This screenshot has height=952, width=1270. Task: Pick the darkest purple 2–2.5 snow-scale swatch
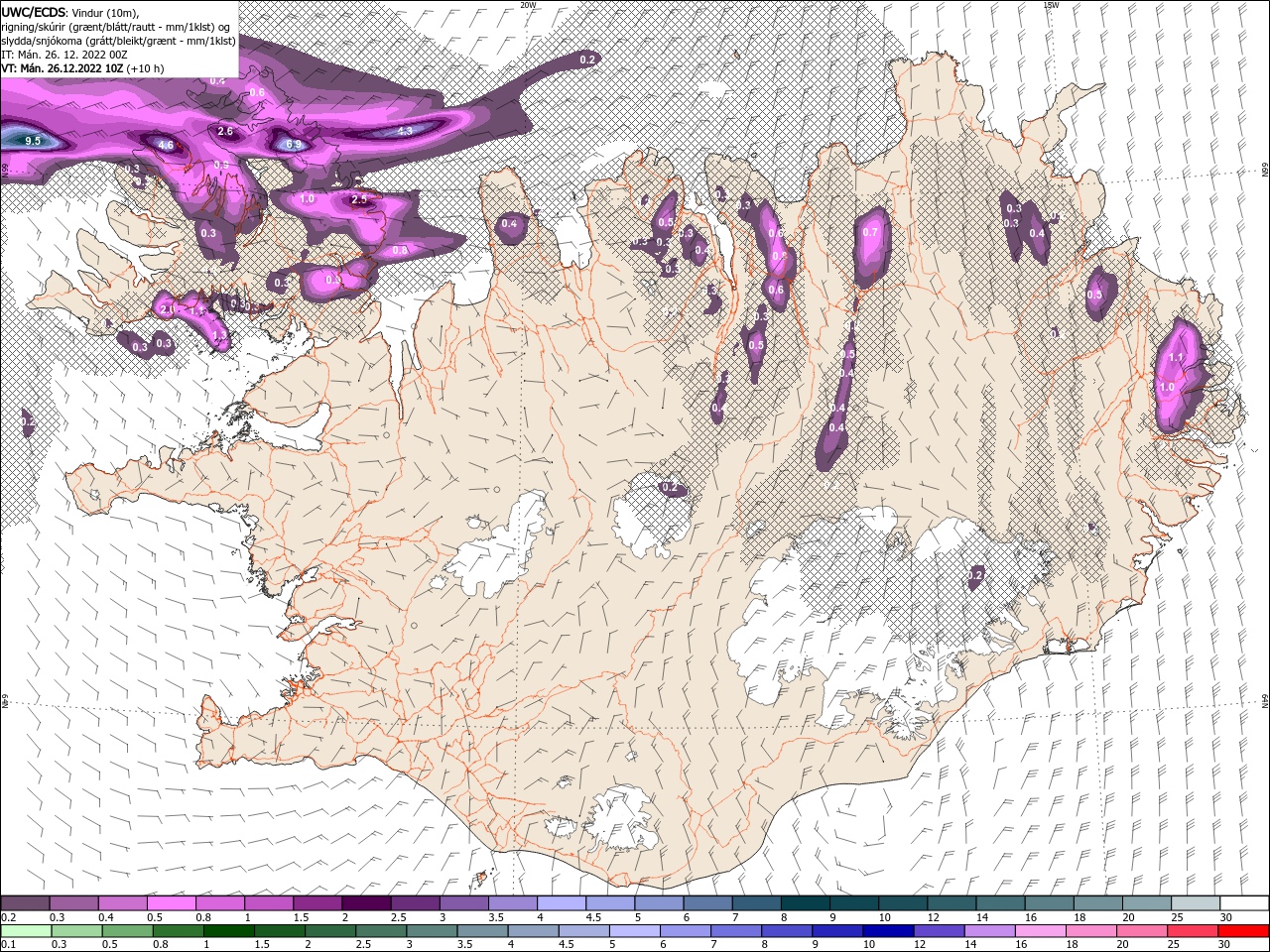(366, 903)
